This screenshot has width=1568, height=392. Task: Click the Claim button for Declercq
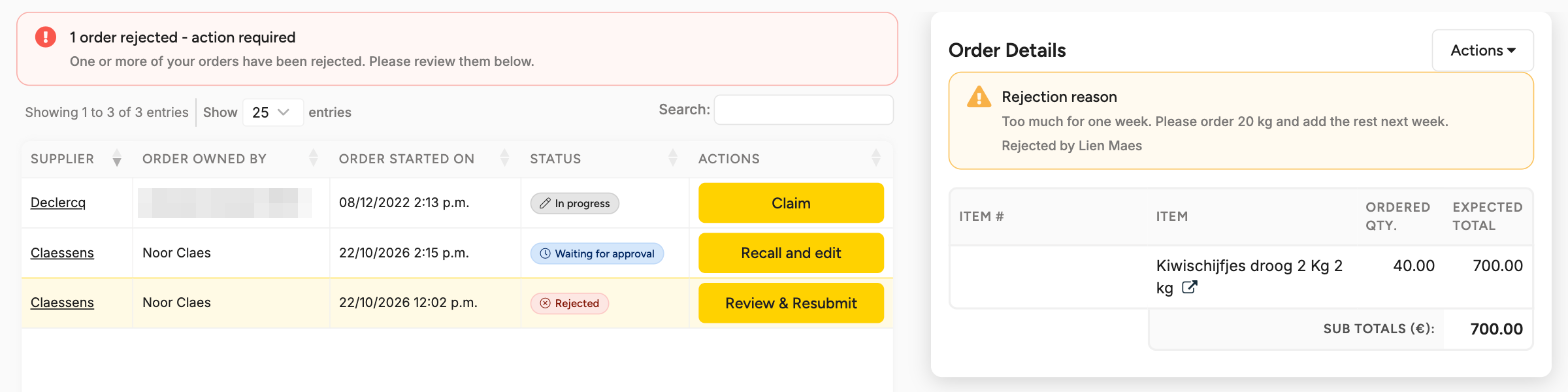click(x=791, y=203)
